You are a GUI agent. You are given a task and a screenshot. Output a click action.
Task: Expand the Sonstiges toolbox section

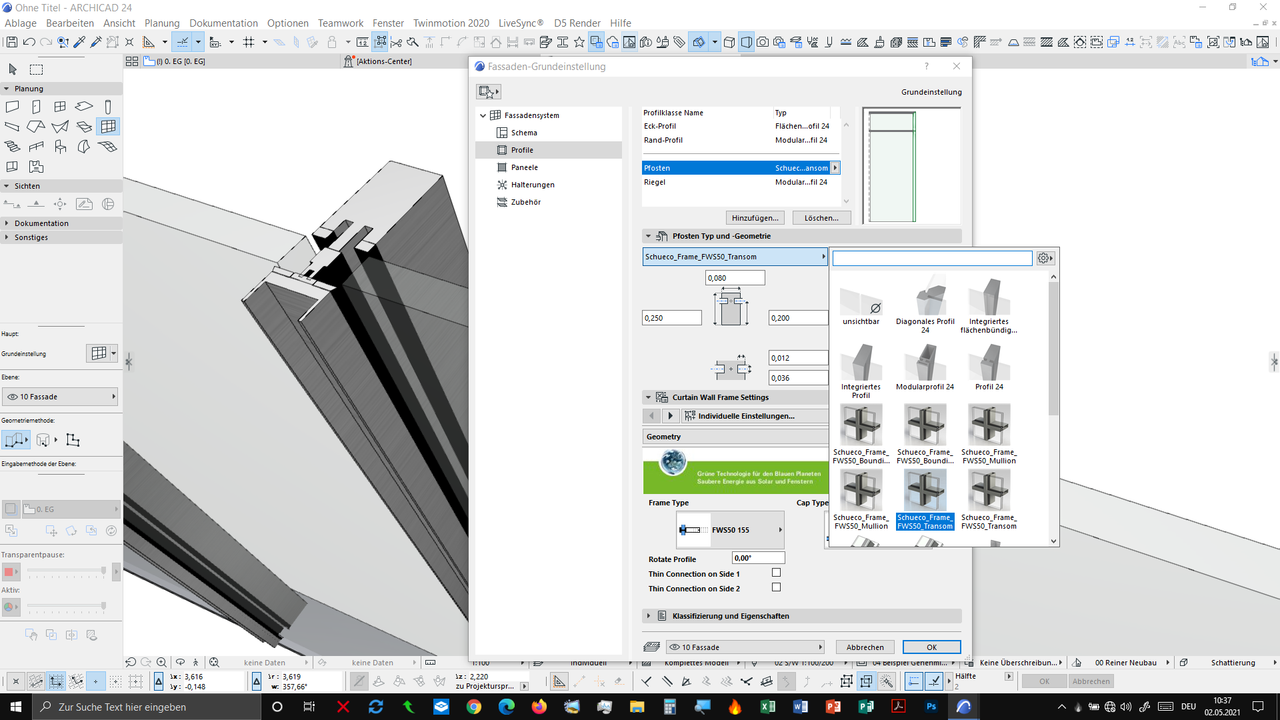(x=8, y=237)
